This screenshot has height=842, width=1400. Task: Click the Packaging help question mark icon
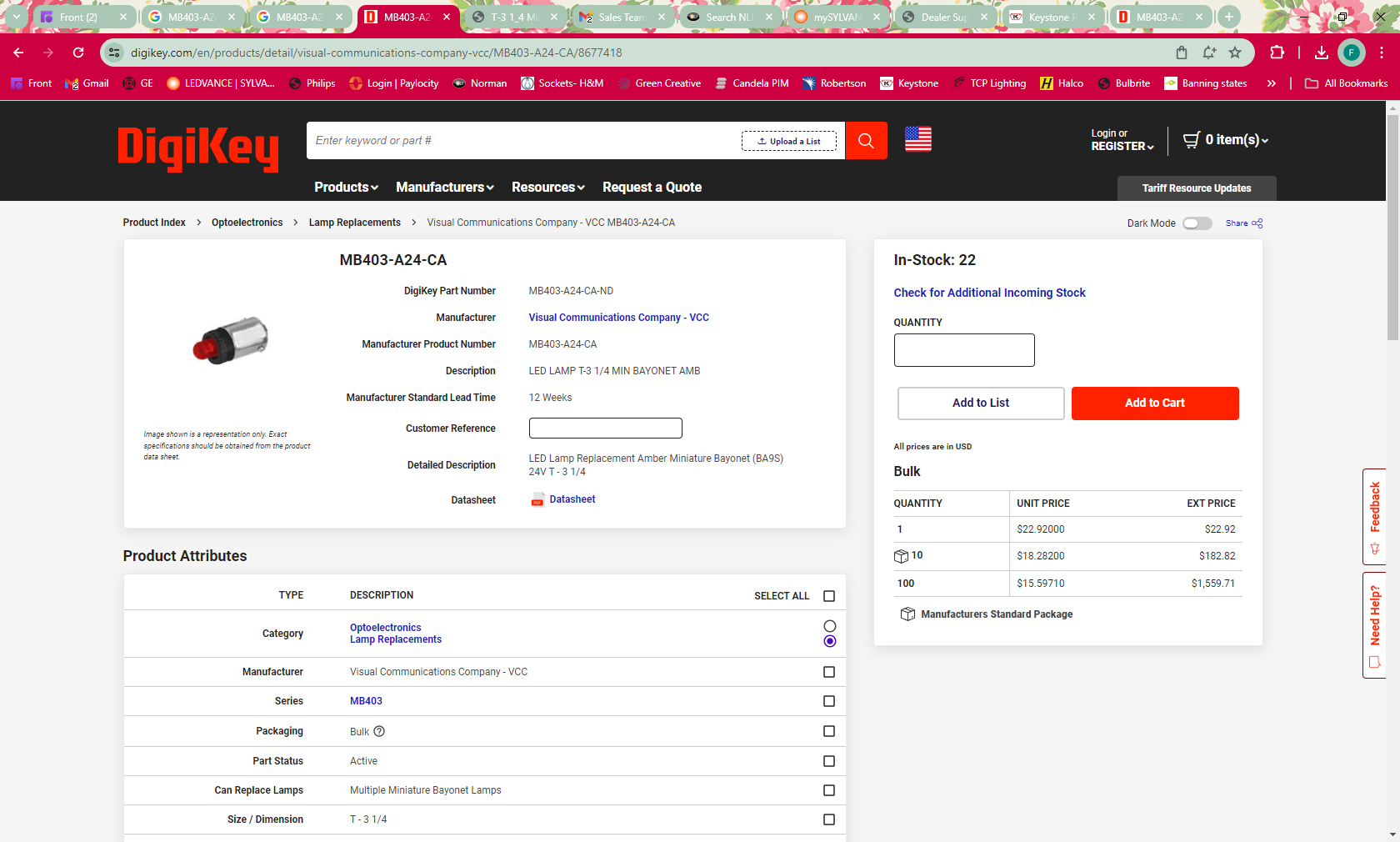pyautogui.click(x=379, y=731)
